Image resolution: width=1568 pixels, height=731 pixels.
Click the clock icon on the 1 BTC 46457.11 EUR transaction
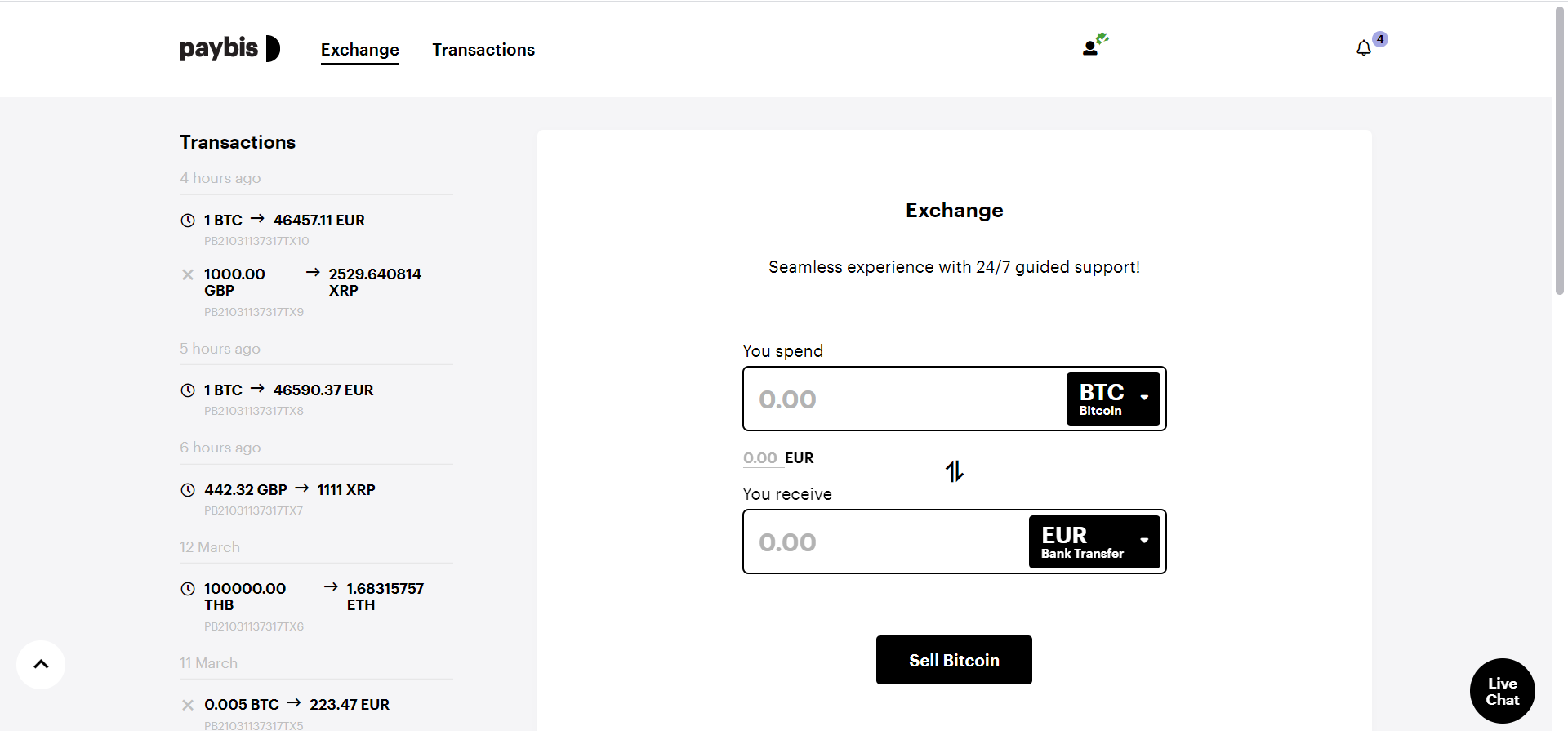point(187,220)
